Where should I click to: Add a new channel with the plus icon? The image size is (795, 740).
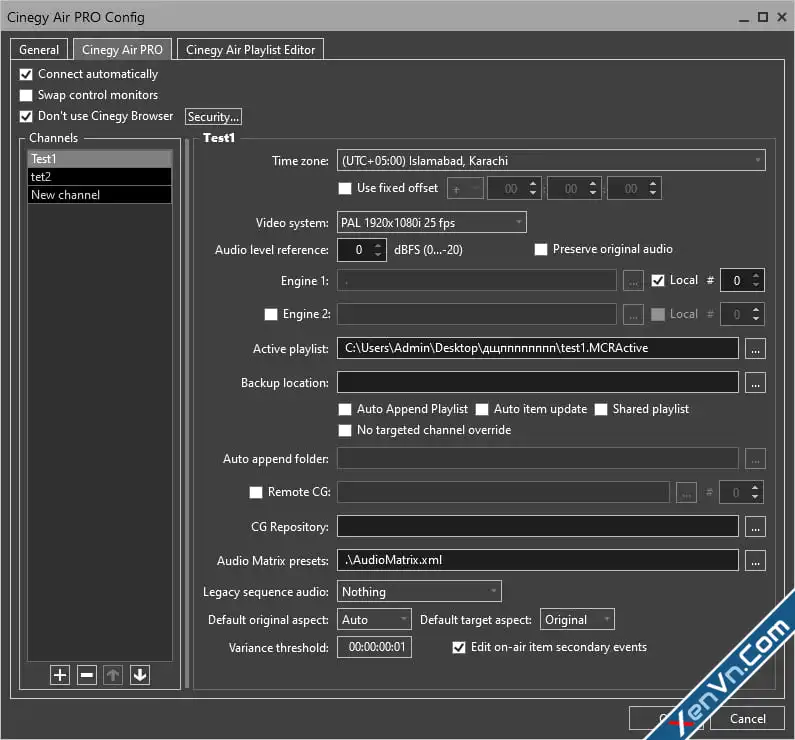point(60,675)
